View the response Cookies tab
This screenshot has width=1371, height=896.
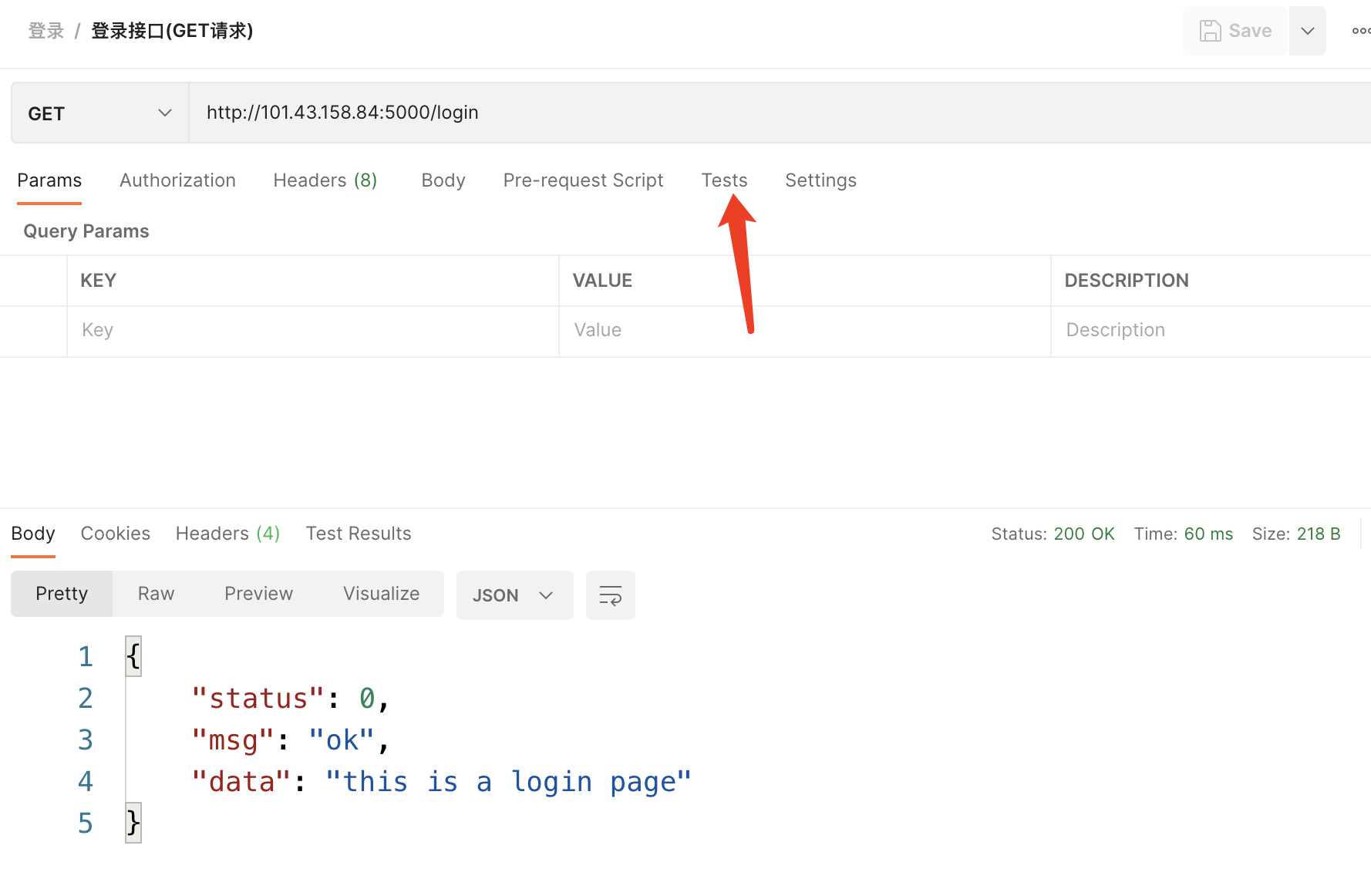pyautogui.click(x=116, y=534)
